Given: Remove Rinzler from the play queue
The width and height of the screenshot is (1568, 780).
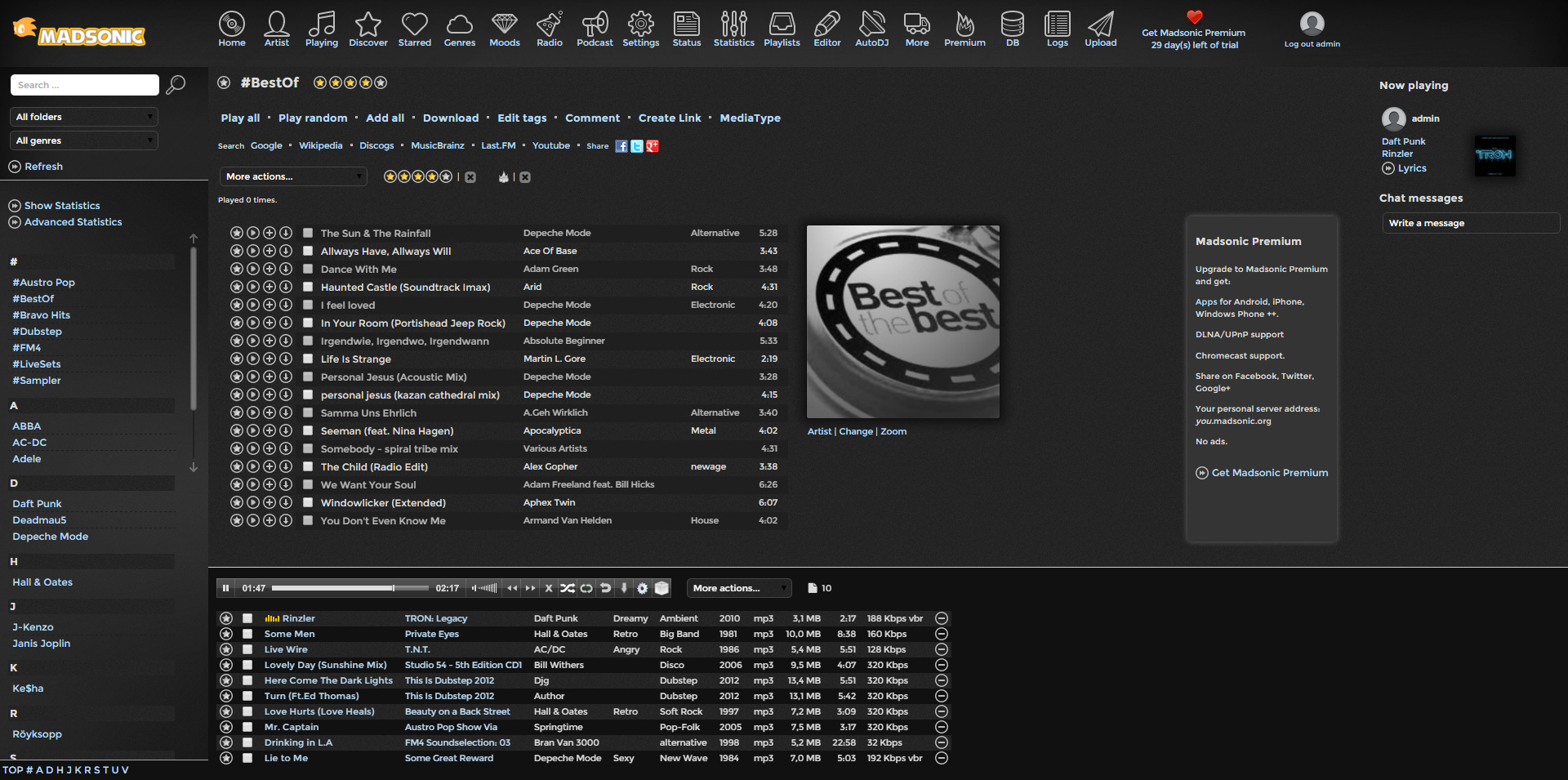Looking at the screenshot, I should tap(941, 618).
